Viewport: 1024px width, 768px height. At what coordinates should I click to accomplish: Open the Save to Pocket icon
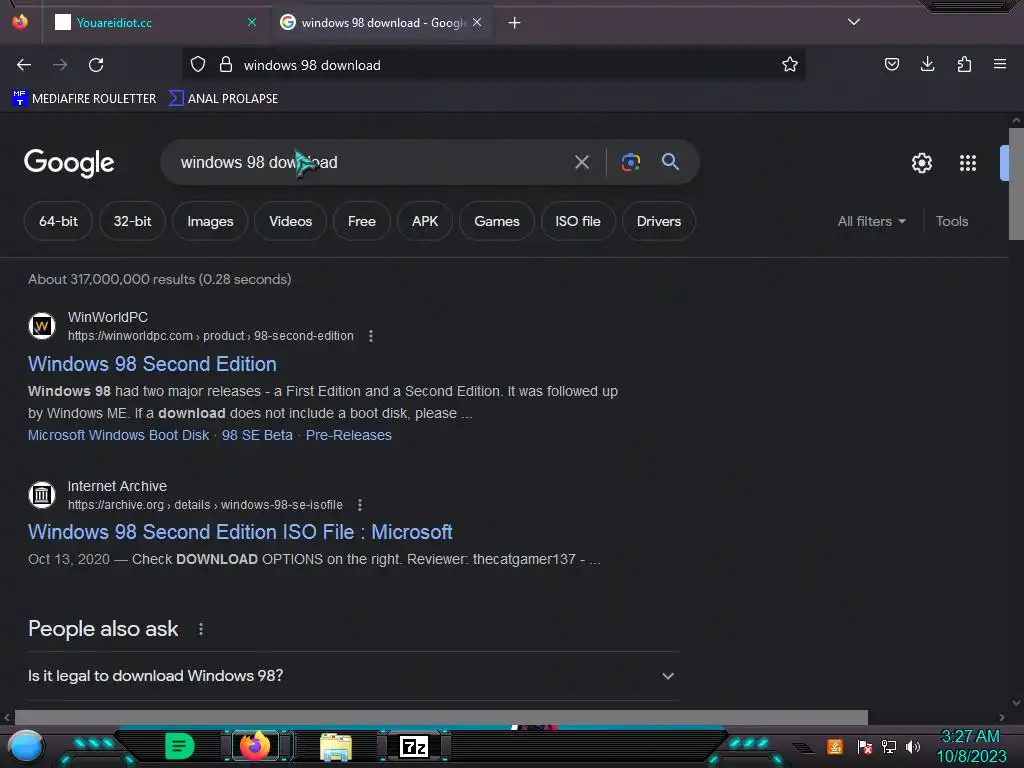click(891, 64)
